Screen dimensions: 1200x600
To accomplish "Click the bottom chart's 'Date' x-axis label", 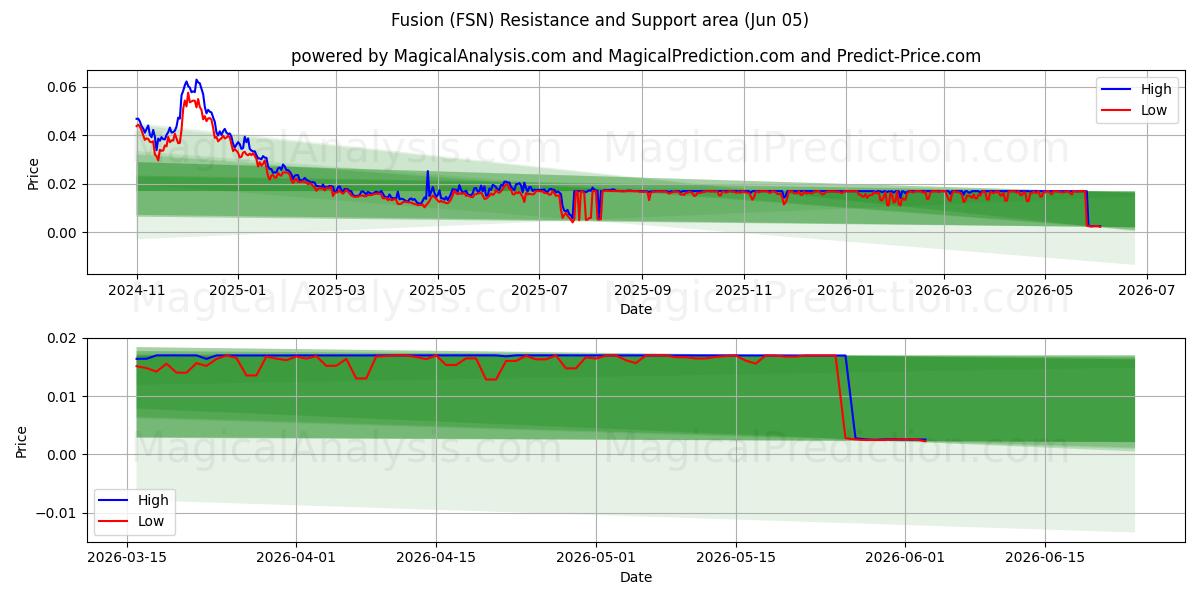I will coord(636,577).
